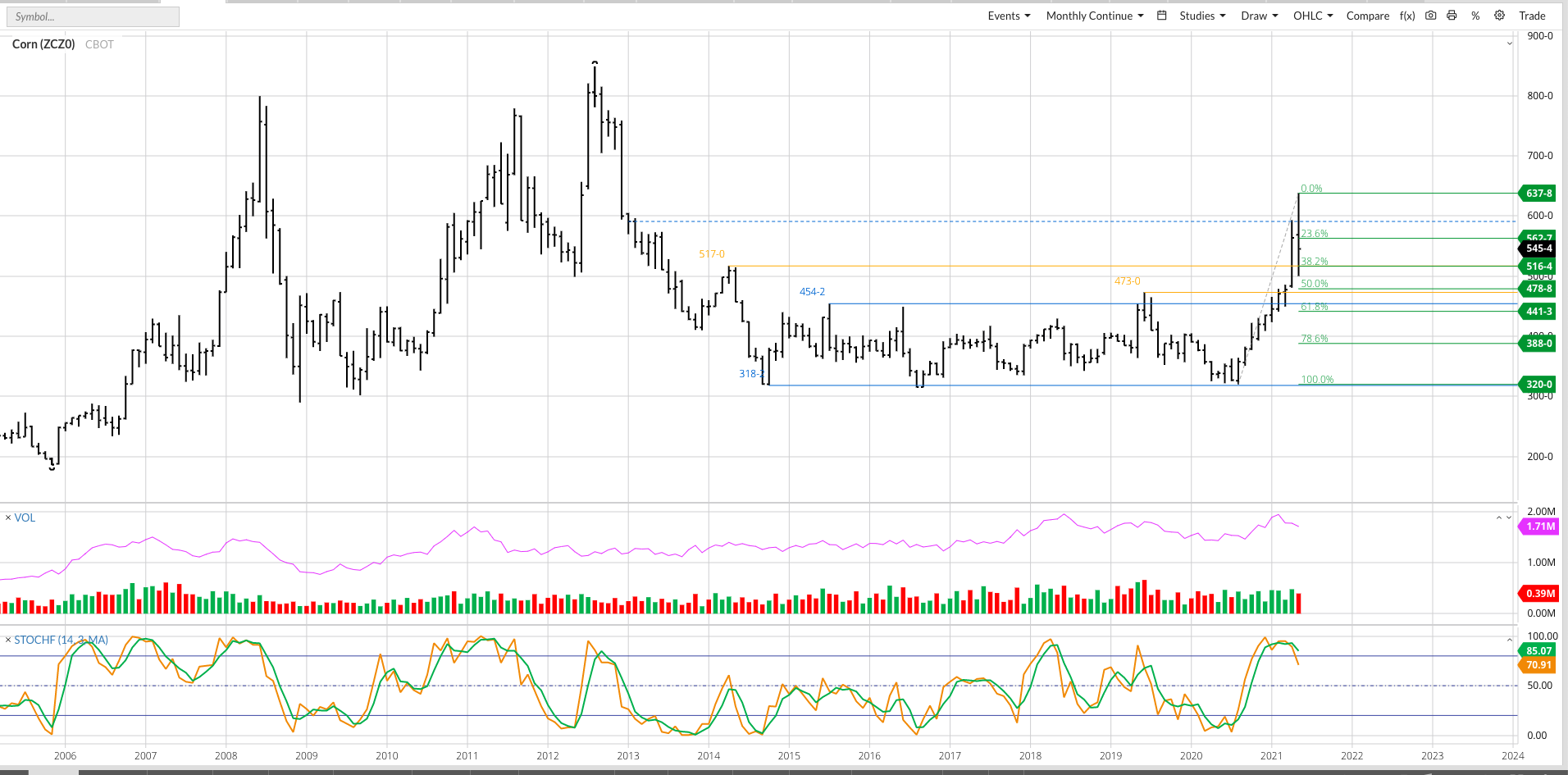This screenshot has width=1568, height=775.
Task: Click the Compare button
Action: (1367, 16)
